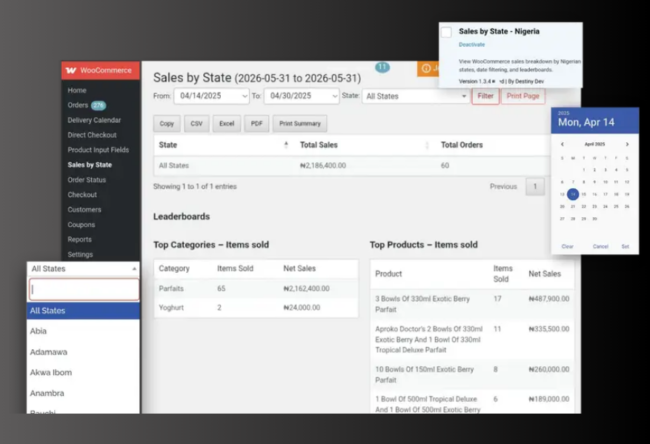This screenshot has width=650, height=444.
Task: Click Cancel in date picker
Action: click(600, 246)
